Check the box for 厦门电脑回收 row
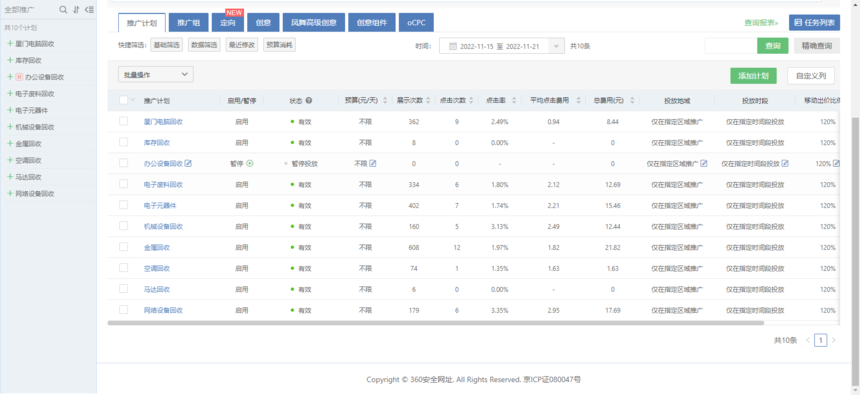860x395 pixels. coord(123,121)
